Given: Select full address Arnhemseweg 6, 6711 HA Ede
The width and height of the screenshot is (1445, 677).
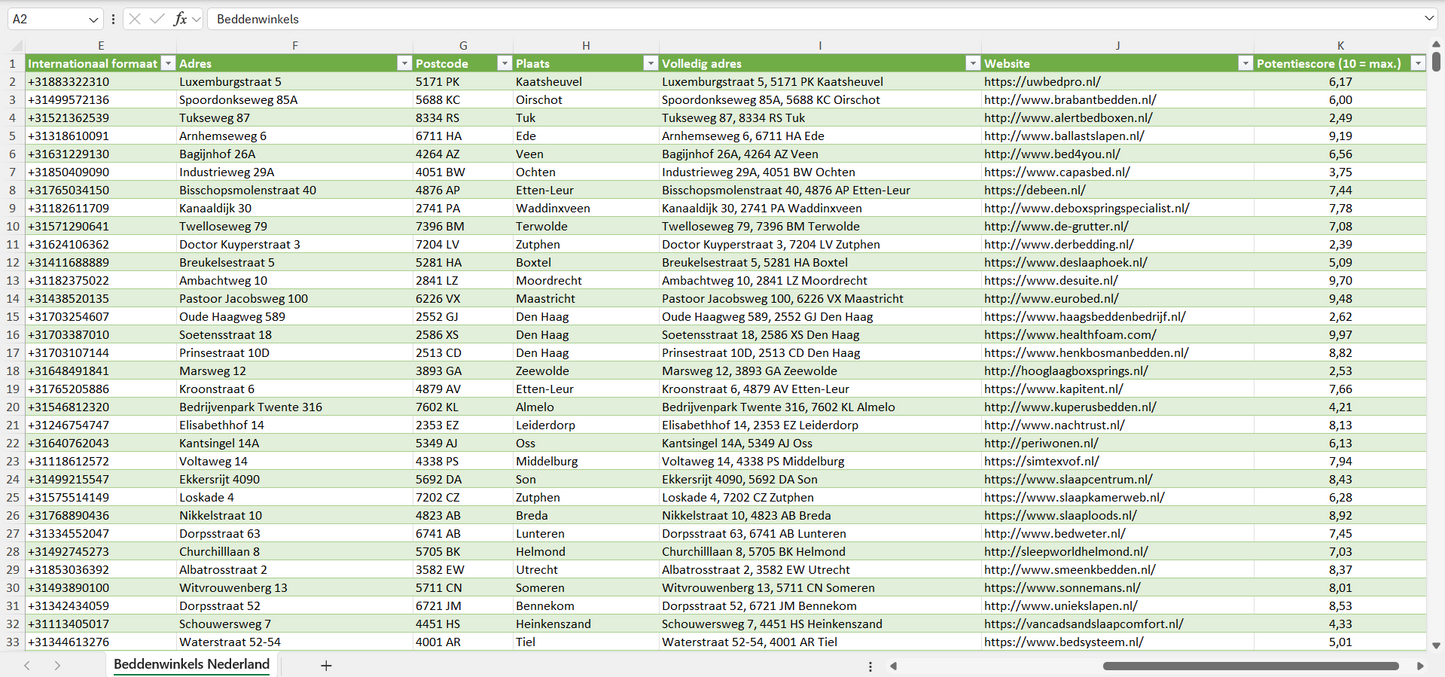Looking at the screenshot, I should tap(820, 136).
